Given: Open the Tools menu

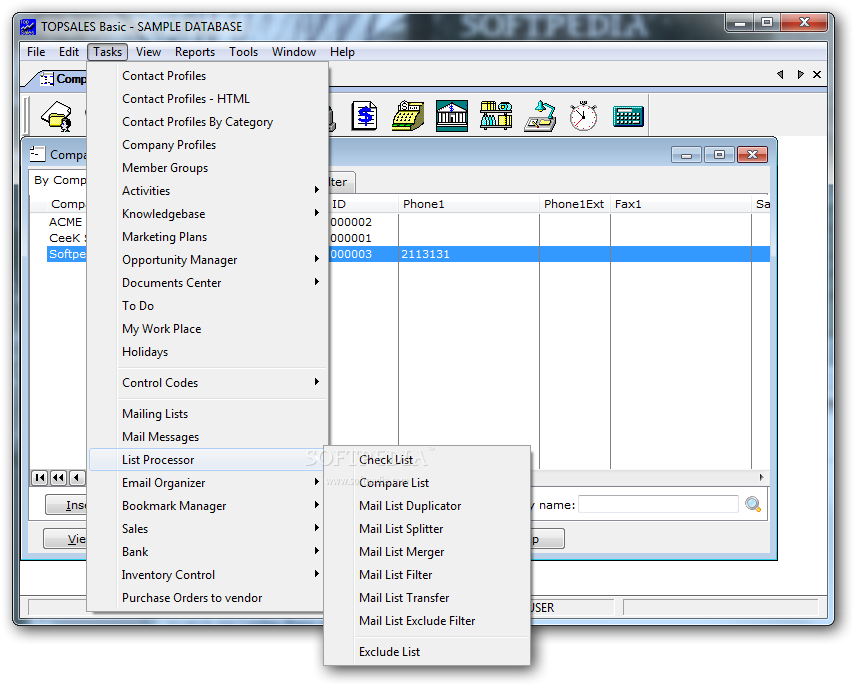Looking at the screenshot, I should tap(243, 52).
